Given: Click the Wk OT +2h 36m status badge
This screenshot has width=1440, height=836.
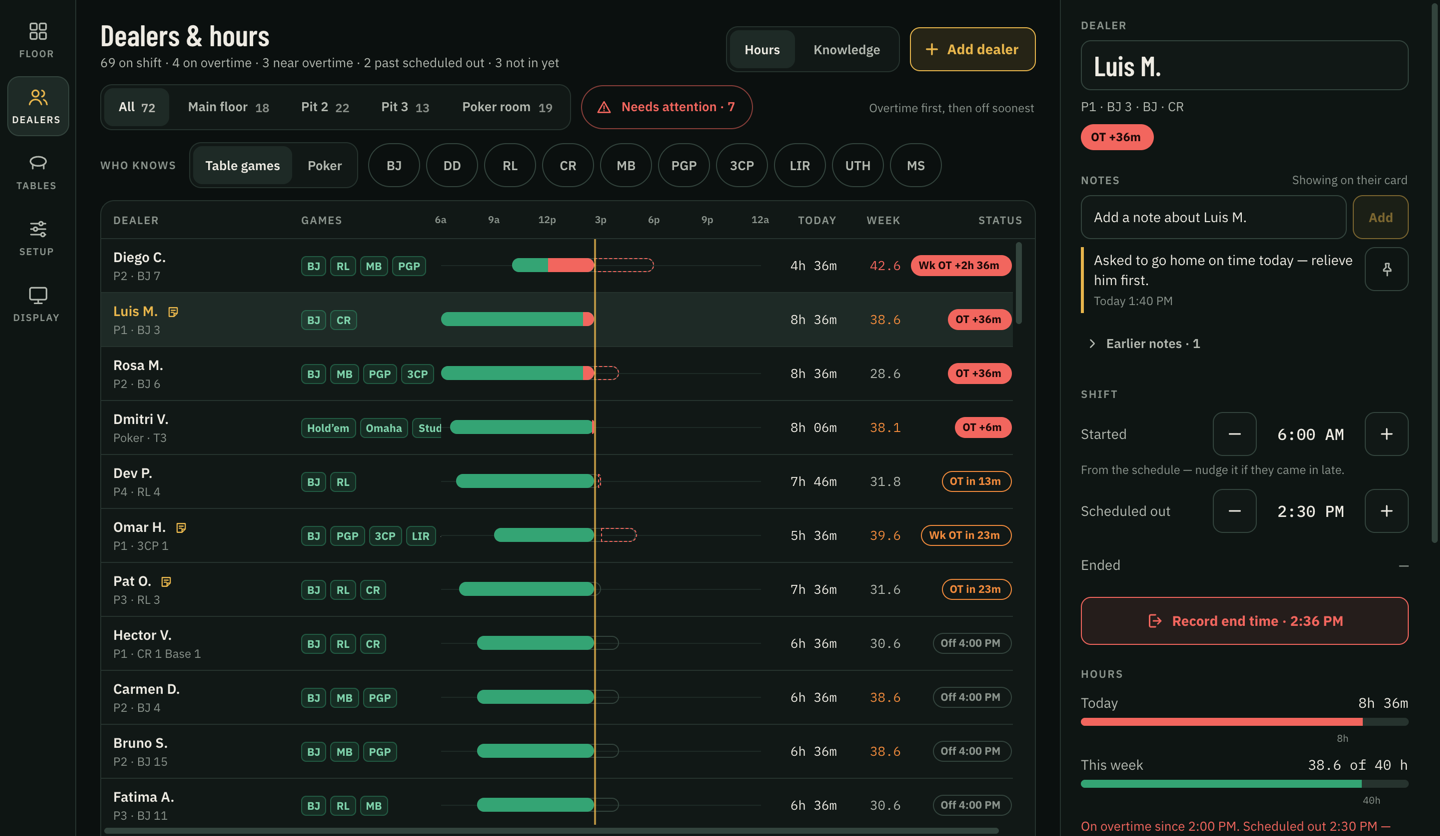Looking at the screenshot, I should coord(961,266).
